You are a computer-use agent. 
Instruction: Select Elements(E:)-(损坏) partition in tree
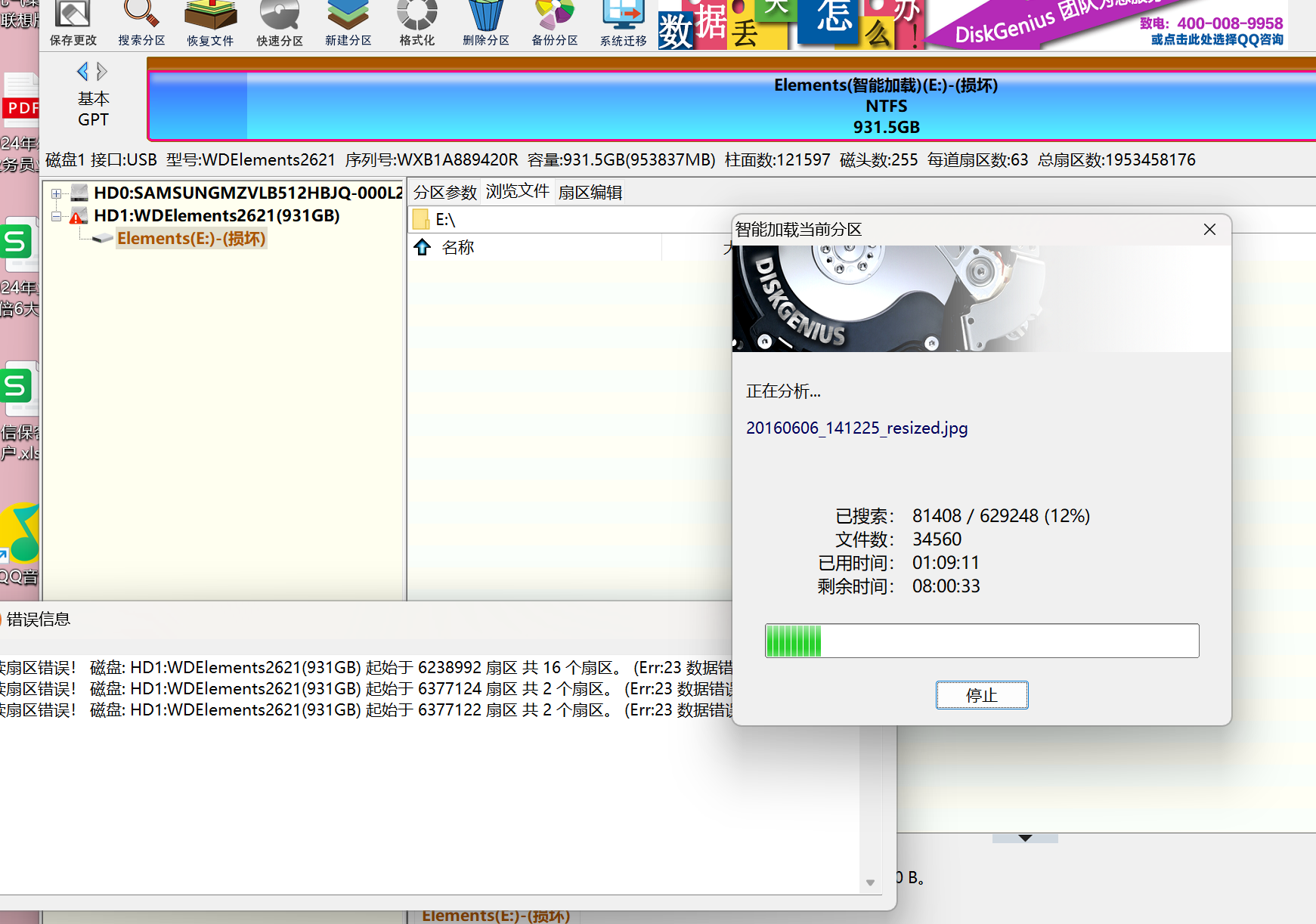(191, 239)
